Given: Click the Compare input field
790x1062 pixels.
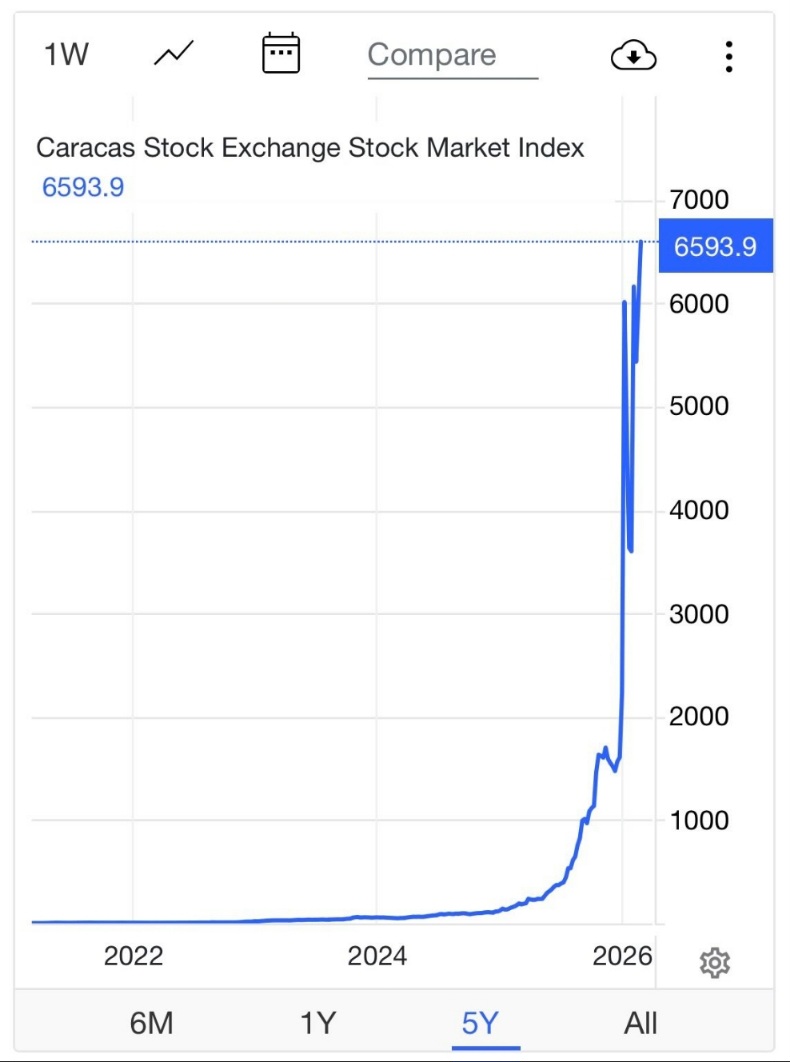Looking at the screenshot, I should tap(452, 56).
